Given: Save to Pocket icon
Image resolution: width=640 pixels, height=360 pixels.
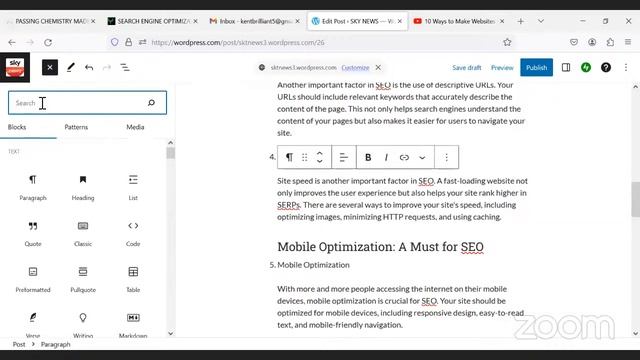Looking at the screenshot, I should [x=574, y=42].
